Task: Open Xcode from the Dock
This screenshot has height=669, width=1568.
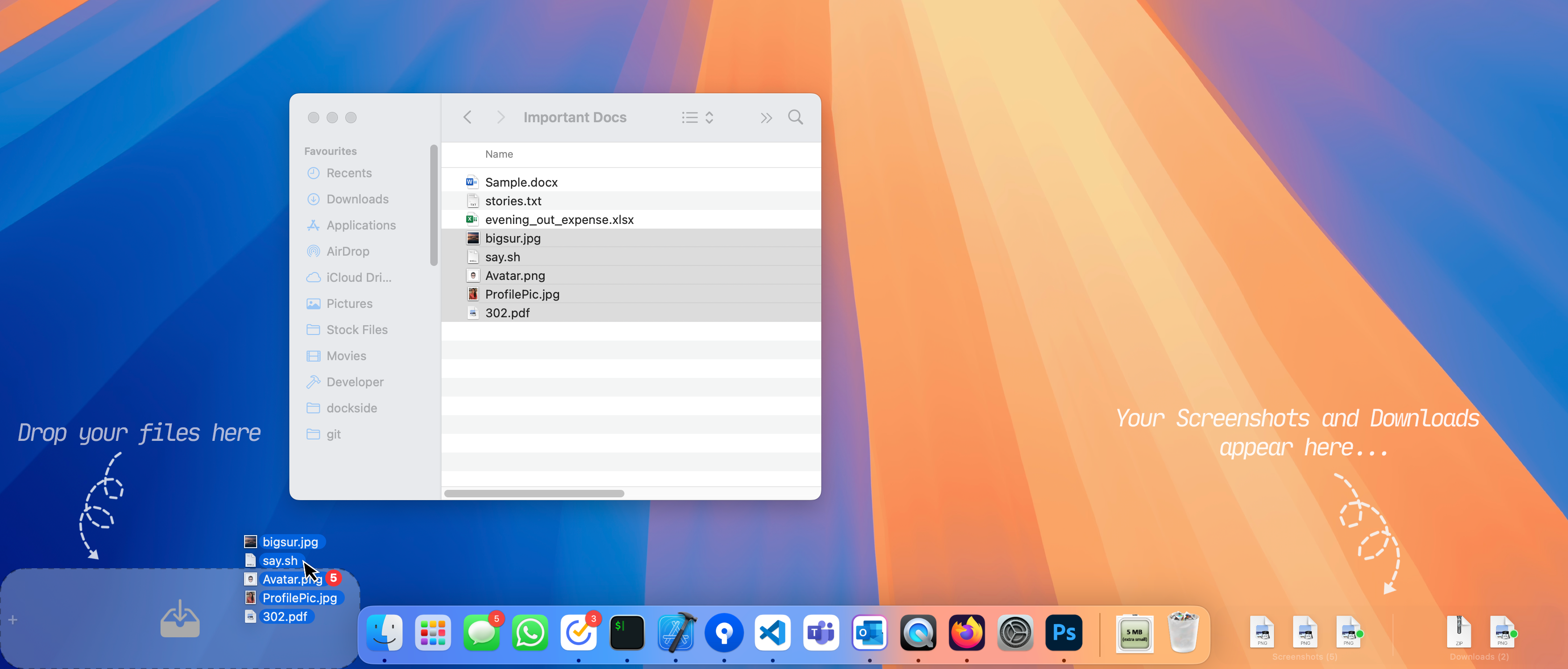Action: pos(676,633)
